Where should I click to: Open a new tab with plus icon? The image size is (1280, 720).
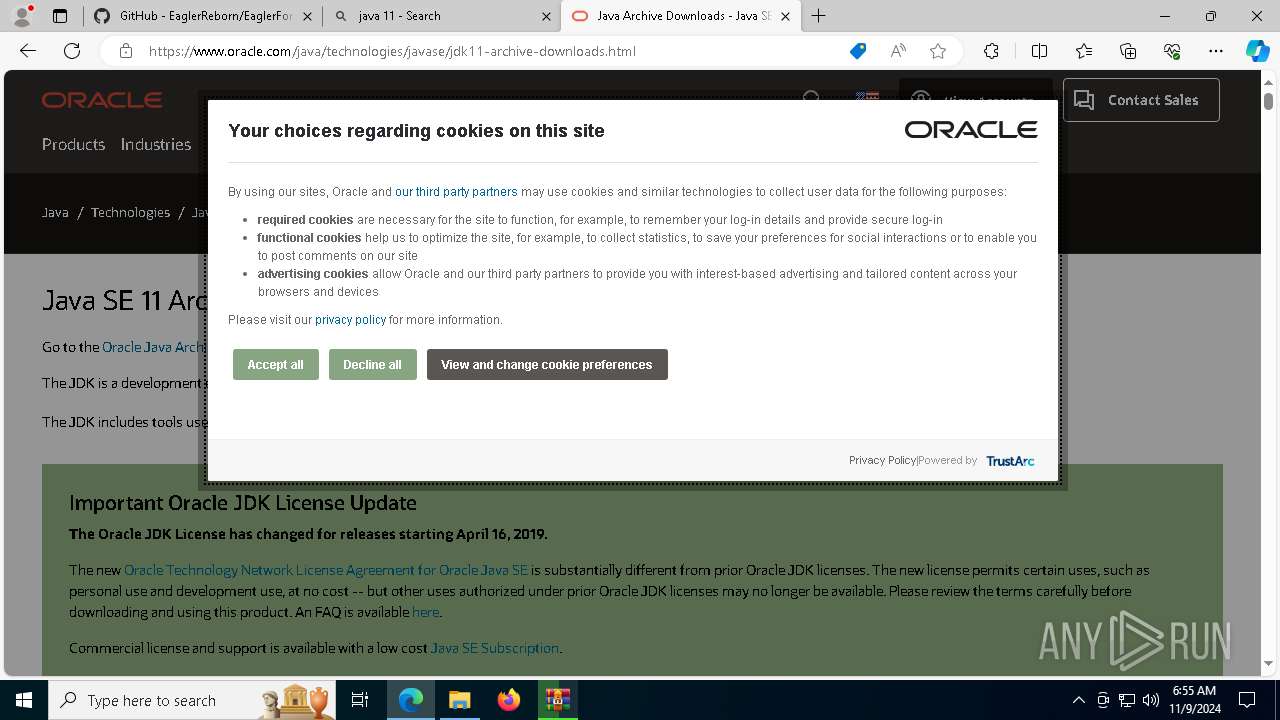pyautogui.click(x=819, y=16)
